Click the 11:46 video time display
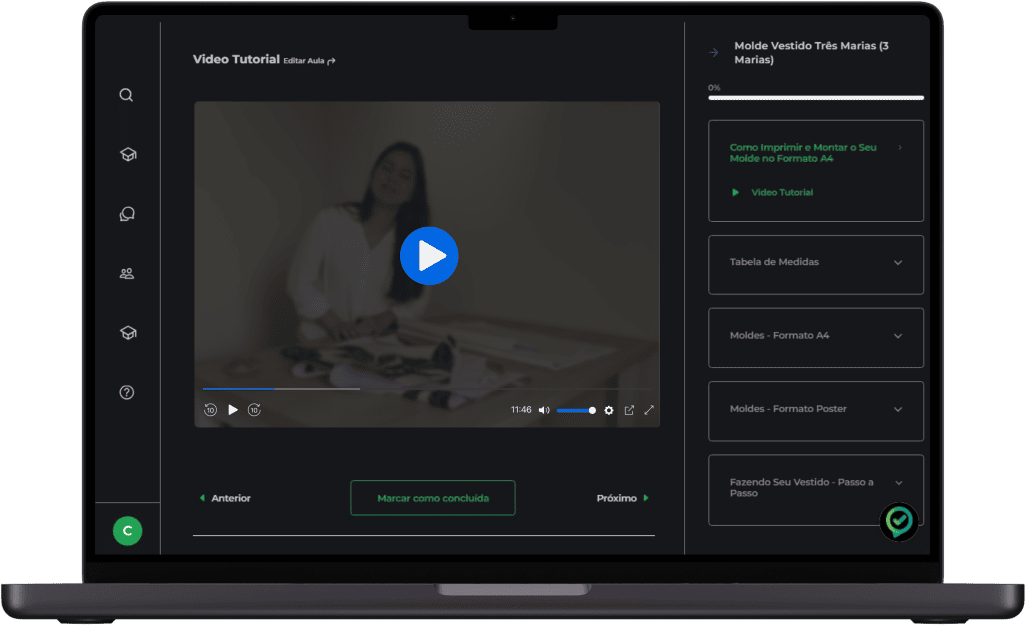 (521, 410)
